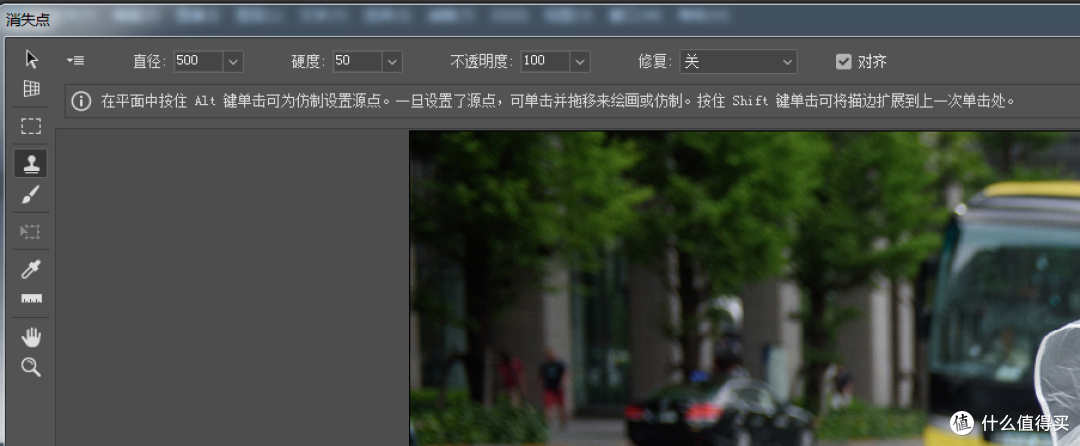This screenshot has width=1080, height=446.
Task: Open the 不透明度 opacity dropdown arrow
Action: point(580,61)
